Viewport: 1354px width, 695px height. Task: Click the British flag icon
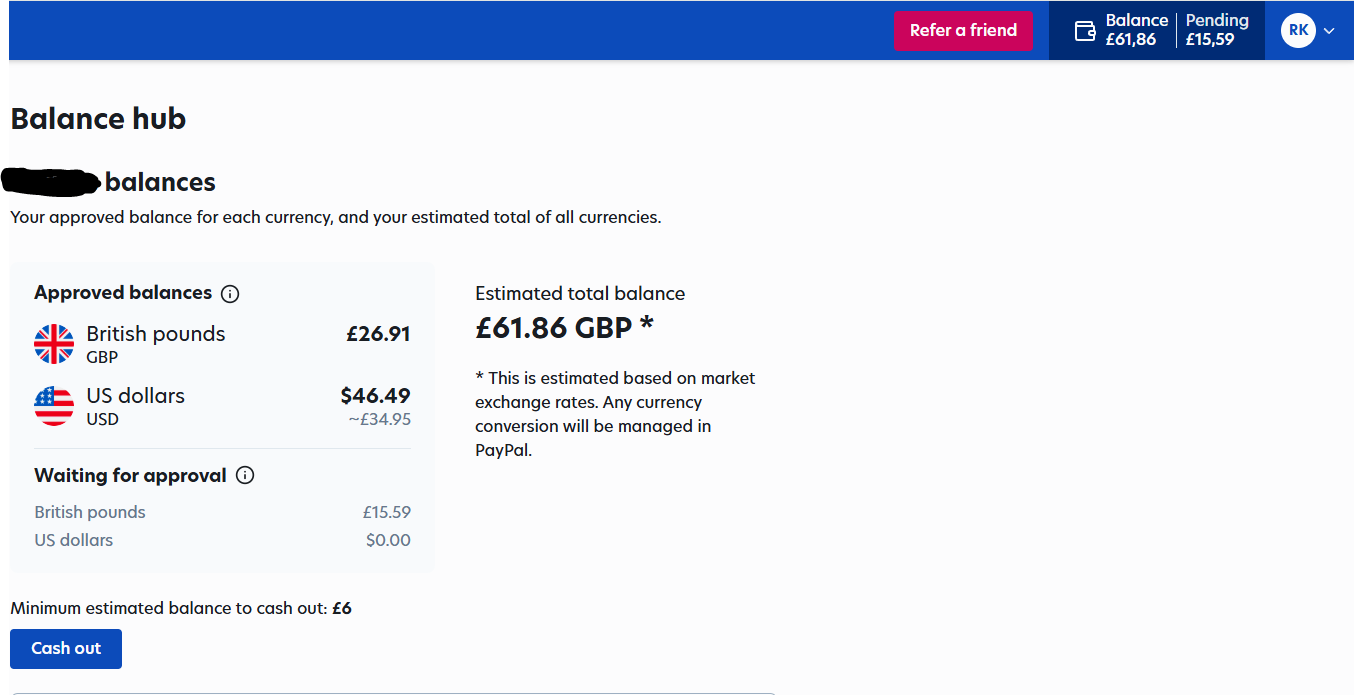54,344
